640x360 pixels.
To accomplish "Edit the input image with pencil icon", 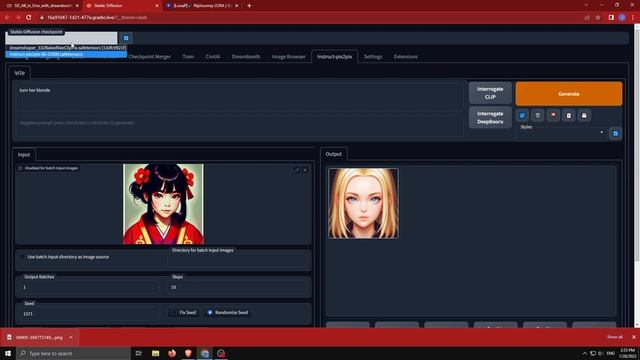I will pos(297,170).
